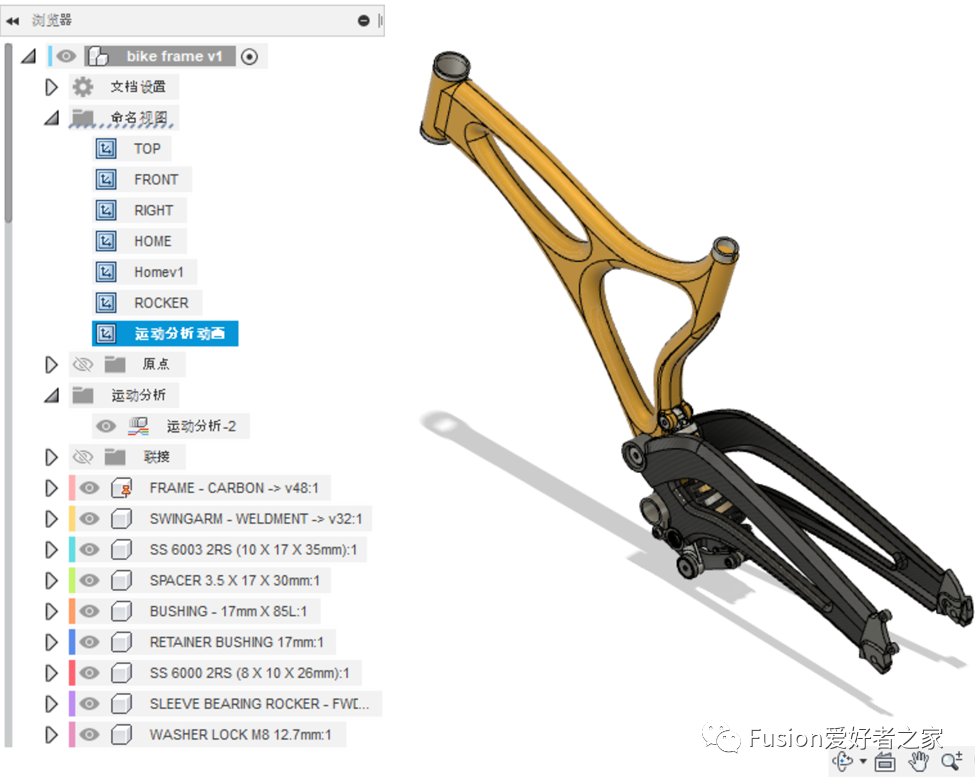Toggle visibility of bike frame v1 root
This screenshot has width=975, height=781.
click(66, 56)
